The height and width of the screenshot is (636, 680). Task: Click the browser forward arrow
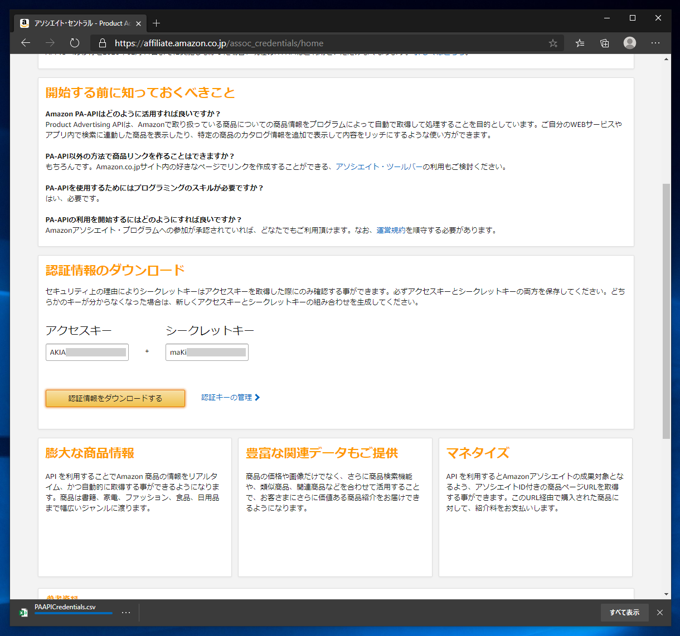pyautogui.click(x=50, y=43)
